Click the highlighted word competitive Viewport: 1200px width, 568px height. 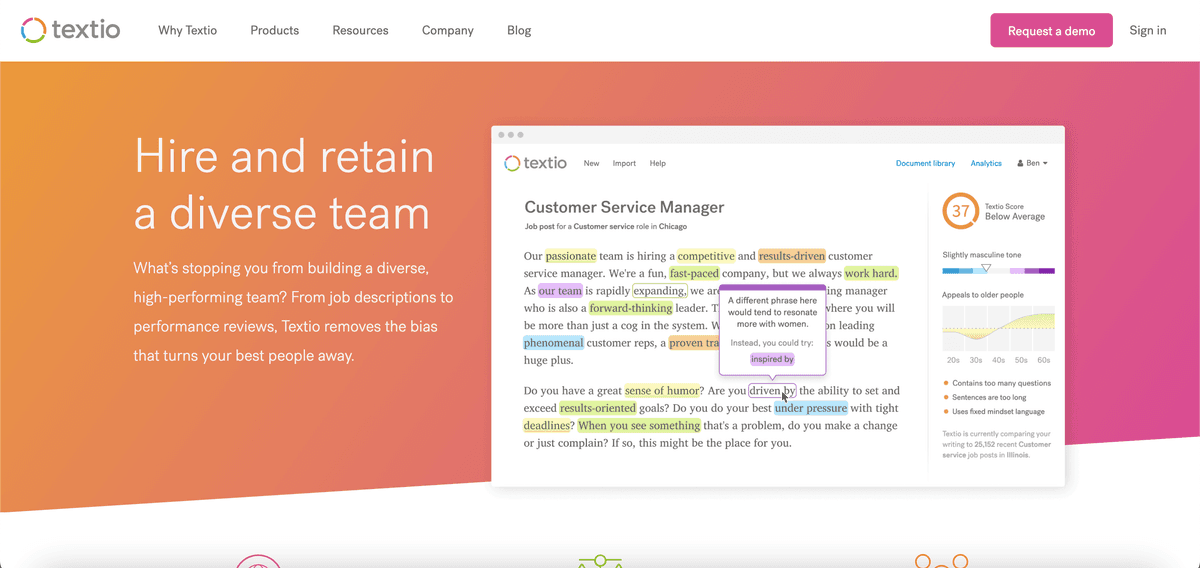point(706,257)
